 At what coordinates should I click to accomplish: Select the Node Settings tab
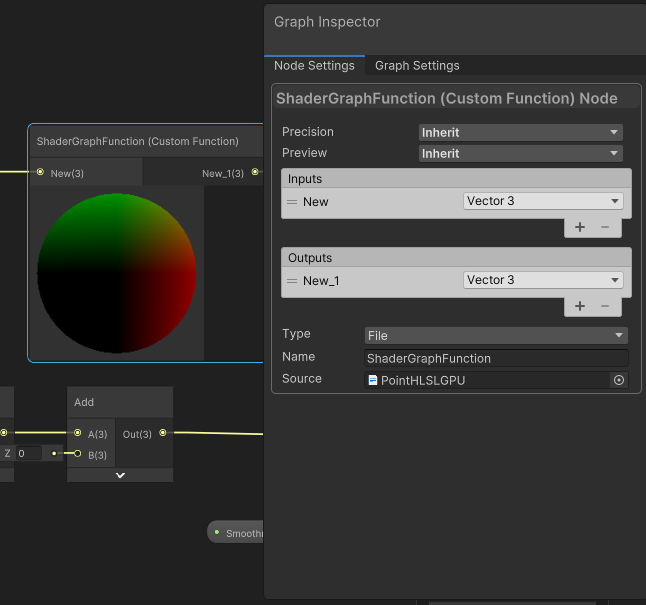[x=314, y=66]
